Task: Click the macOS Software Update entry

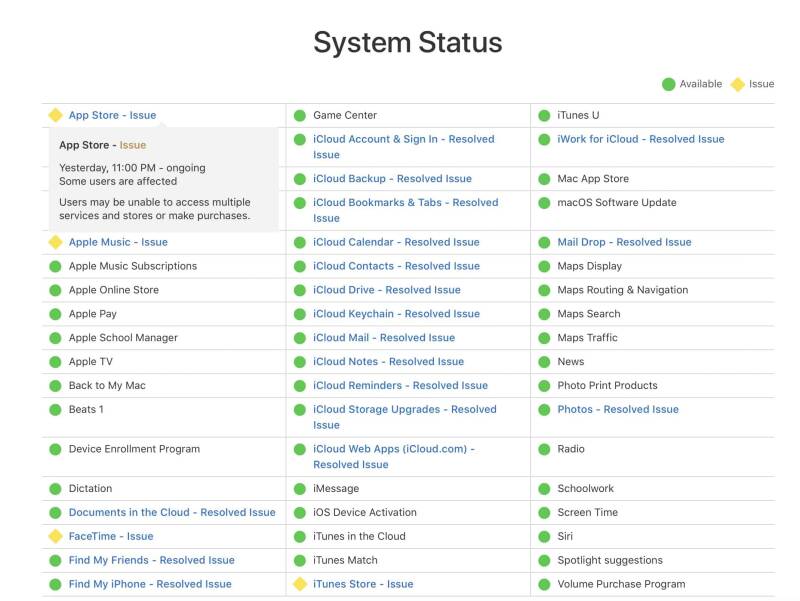Action: (x=617, y=203)
